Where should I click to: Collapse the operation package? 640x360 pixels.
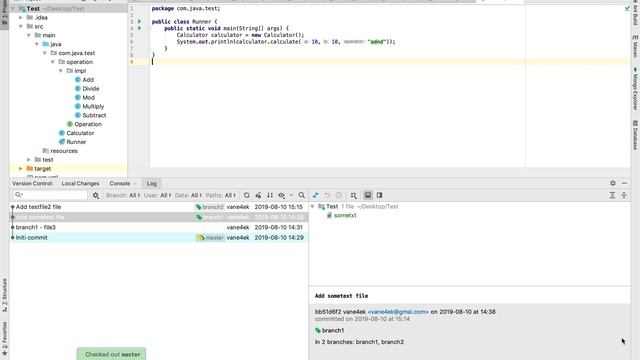pos(53,62)
